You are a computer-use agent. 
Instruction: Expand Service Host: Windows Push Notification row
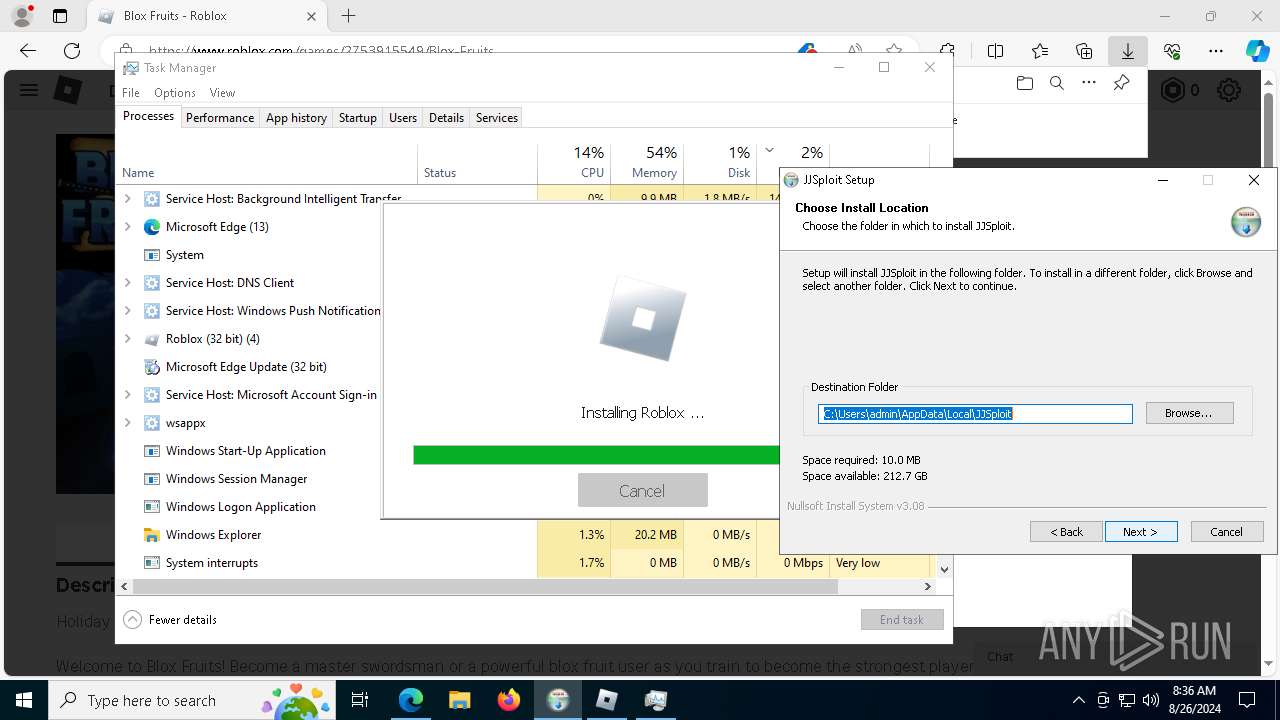click(127, 311)
